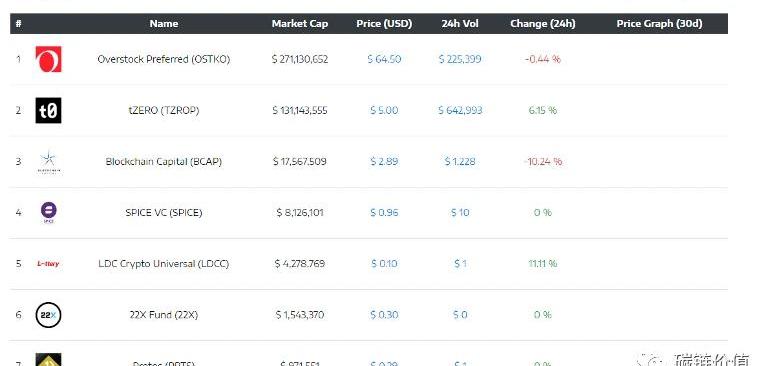
Task: Open the LDC Crypto Universal logo
Action: tap(48, 264)
